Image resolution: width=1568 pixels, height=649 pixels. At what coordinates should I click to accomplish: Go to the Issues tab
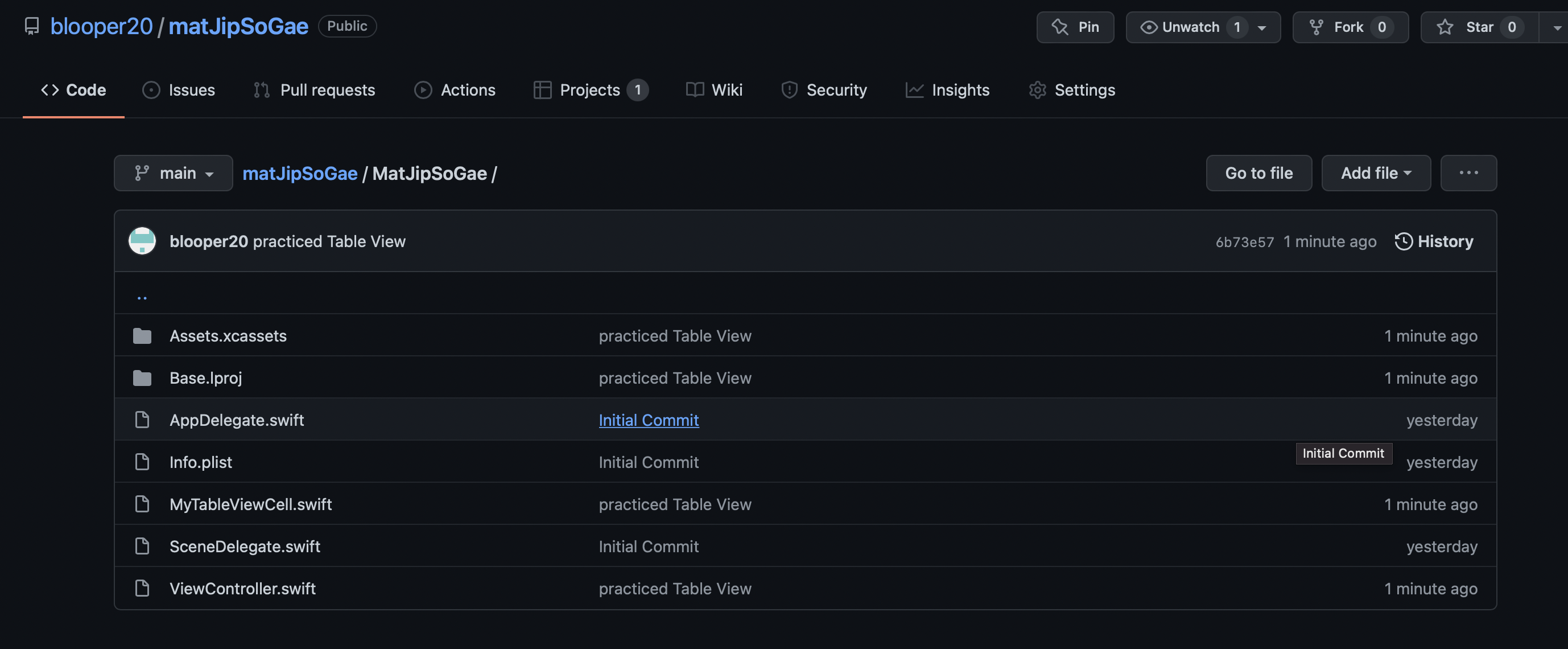click(178, 90)
